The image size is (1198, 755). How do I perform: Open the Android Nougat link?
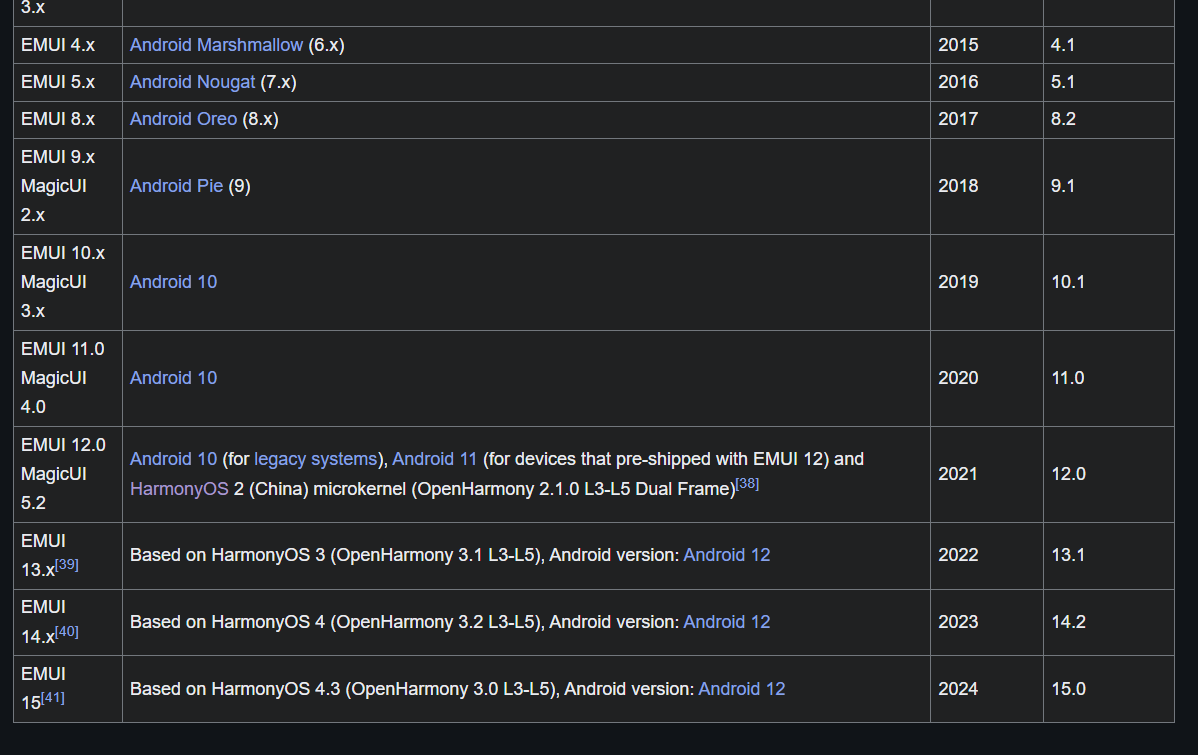click(193, 82)
